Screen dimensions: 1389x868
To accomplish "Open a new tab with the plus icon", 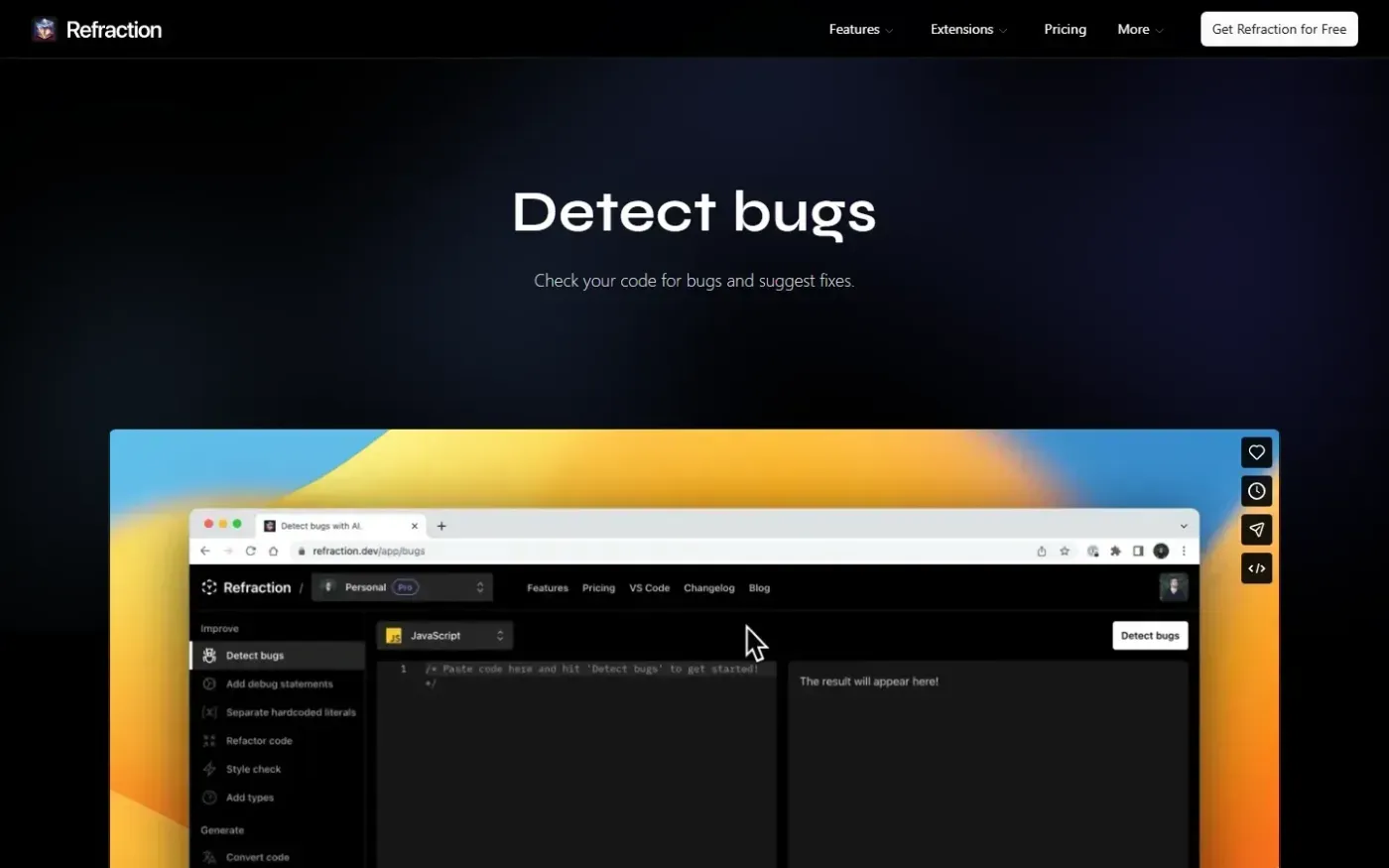I will [442, 526].
